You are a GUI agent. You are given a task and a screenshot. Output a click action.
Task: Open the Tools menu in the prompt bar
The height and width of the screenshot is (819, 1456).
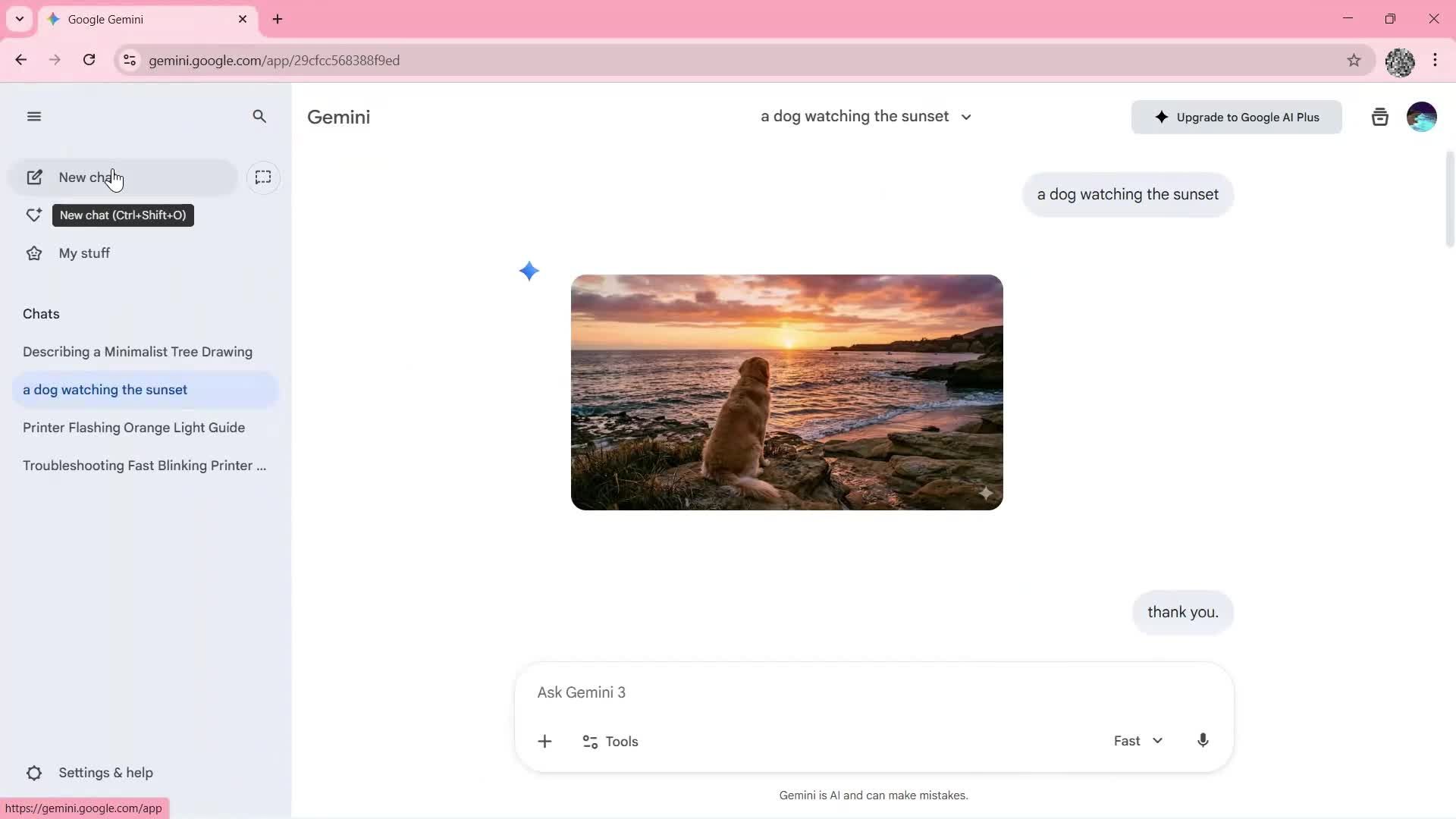tap(609, 741)
